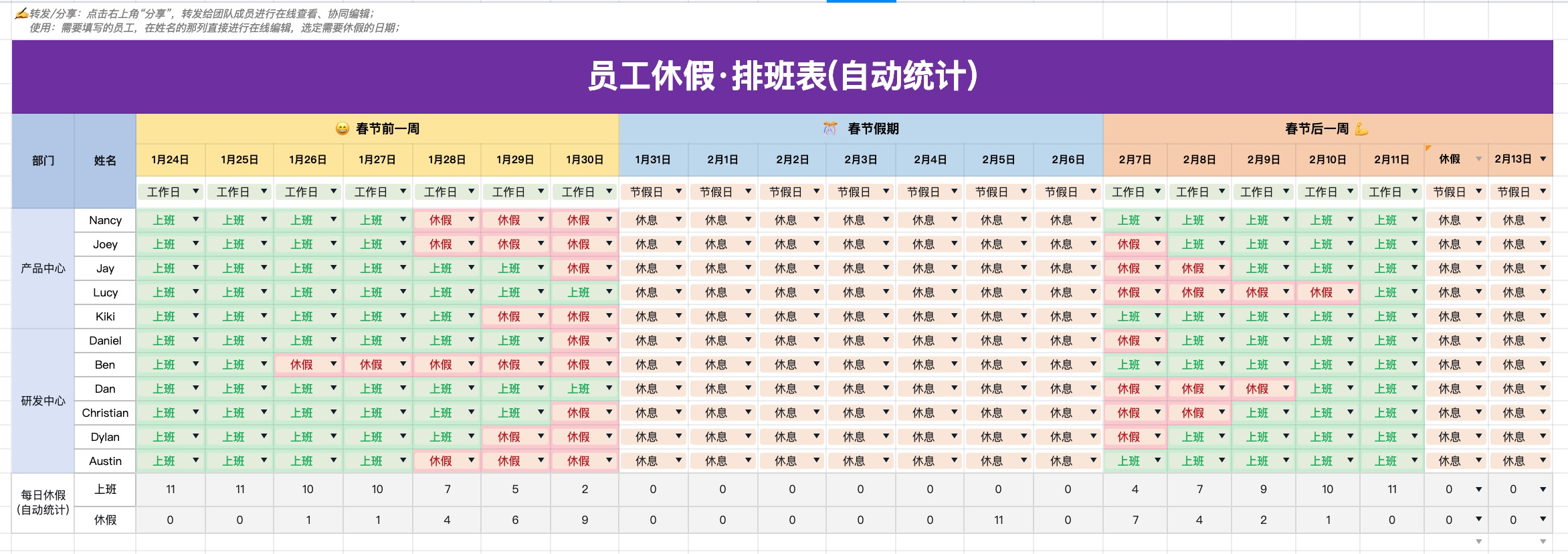The height and width of the screenshot is (554, 1568).
Task: Open Jay's 2月8日 休假 dropdown arrow
Action: (x=1221, y=268)
